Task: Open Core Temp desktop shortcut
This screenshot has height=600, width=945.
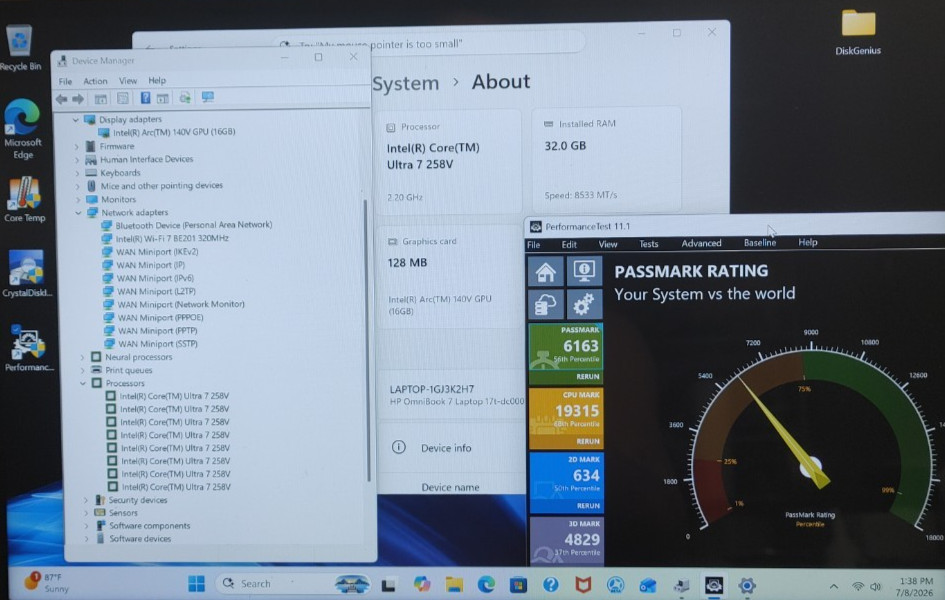Action: pyautogui.click(x=24, y=199)
